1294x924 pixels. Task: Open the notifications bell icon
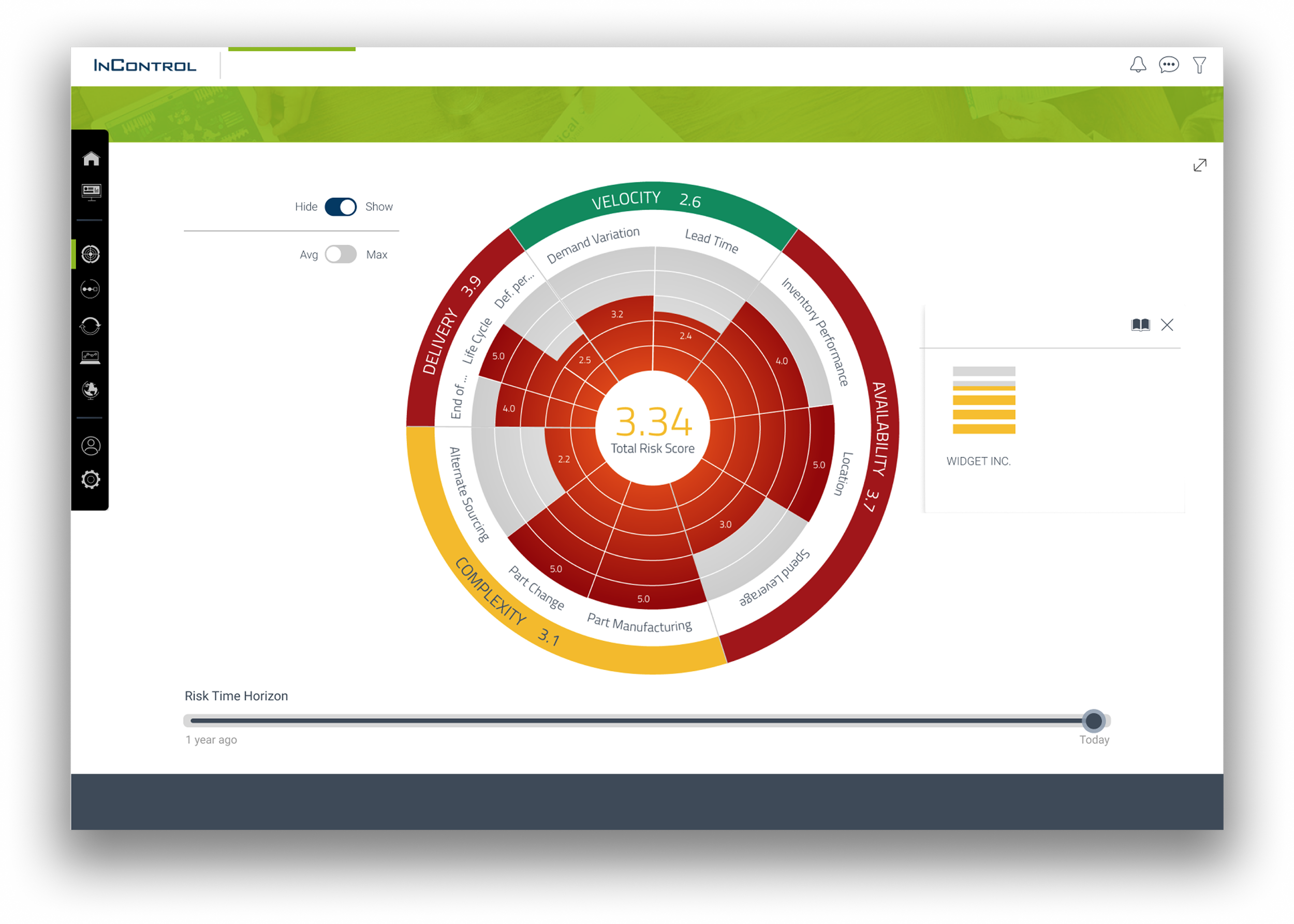coord(1138,65)
